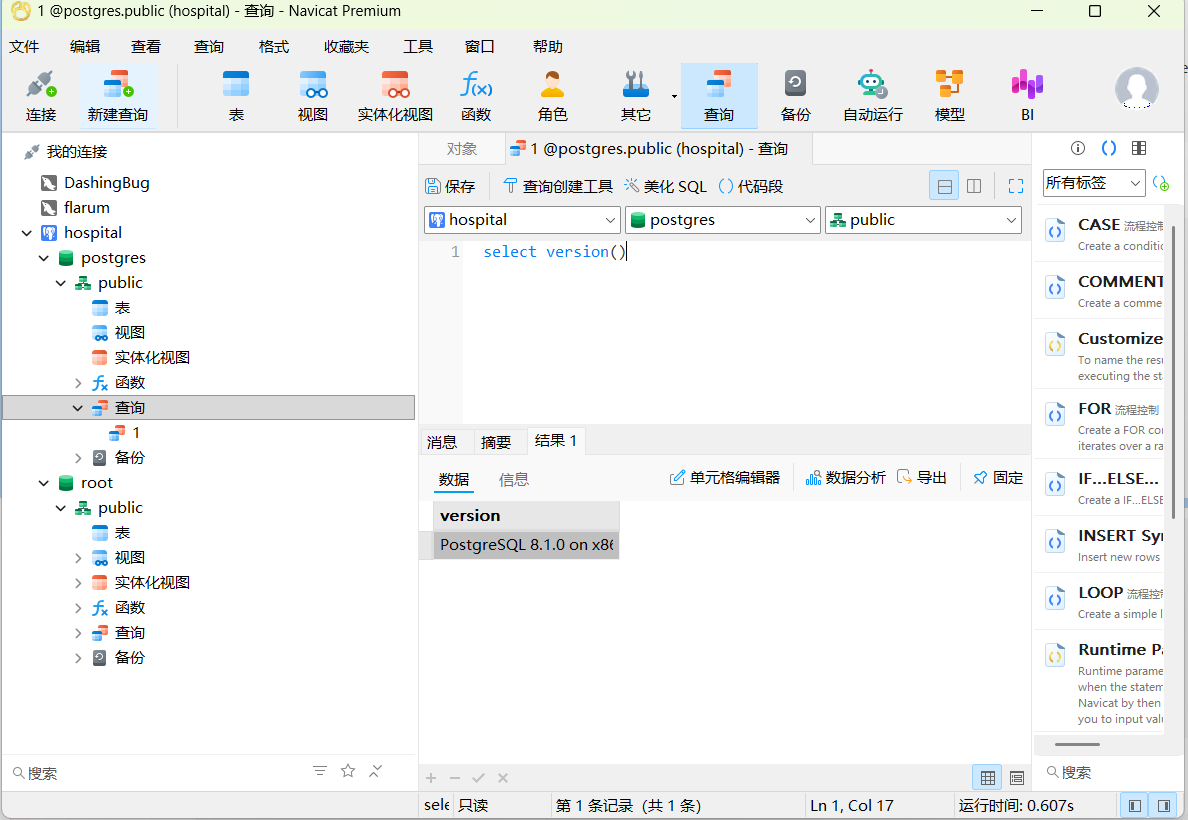Click the 美化 SQL button
The height and width of the screenshot is (820, 1188).
tap(665, 186)
